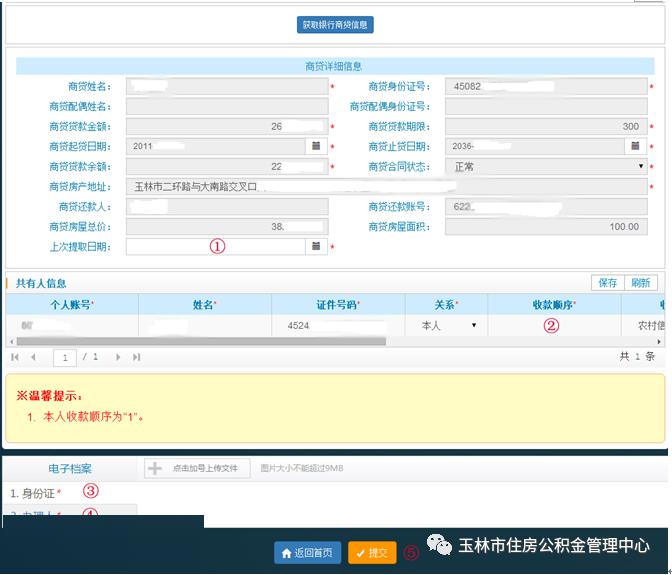Go to last page in pager
The image size is (672, 575).
[x=136, y=357]
